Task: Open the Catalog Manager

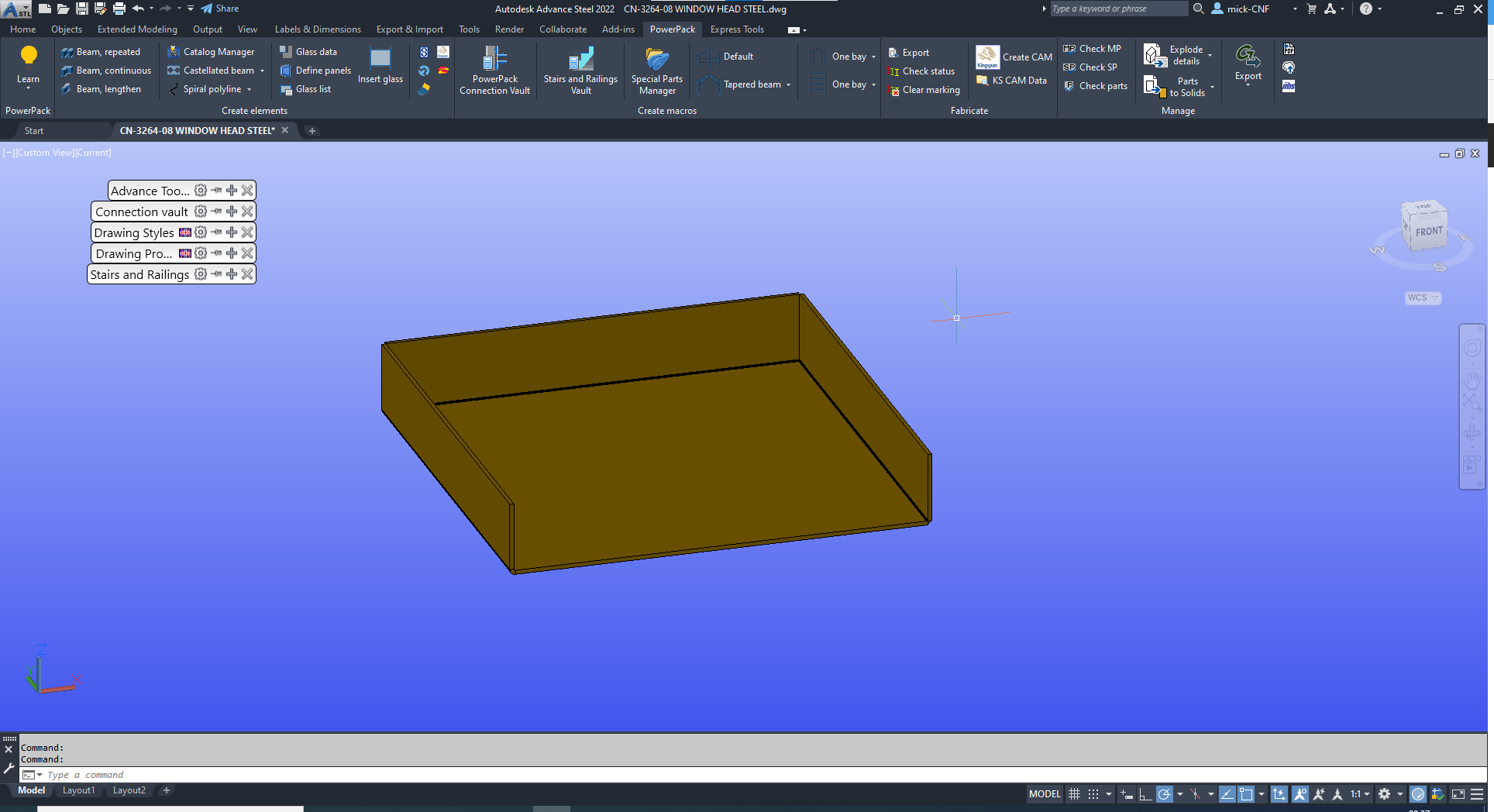Action: click(219, 51)
